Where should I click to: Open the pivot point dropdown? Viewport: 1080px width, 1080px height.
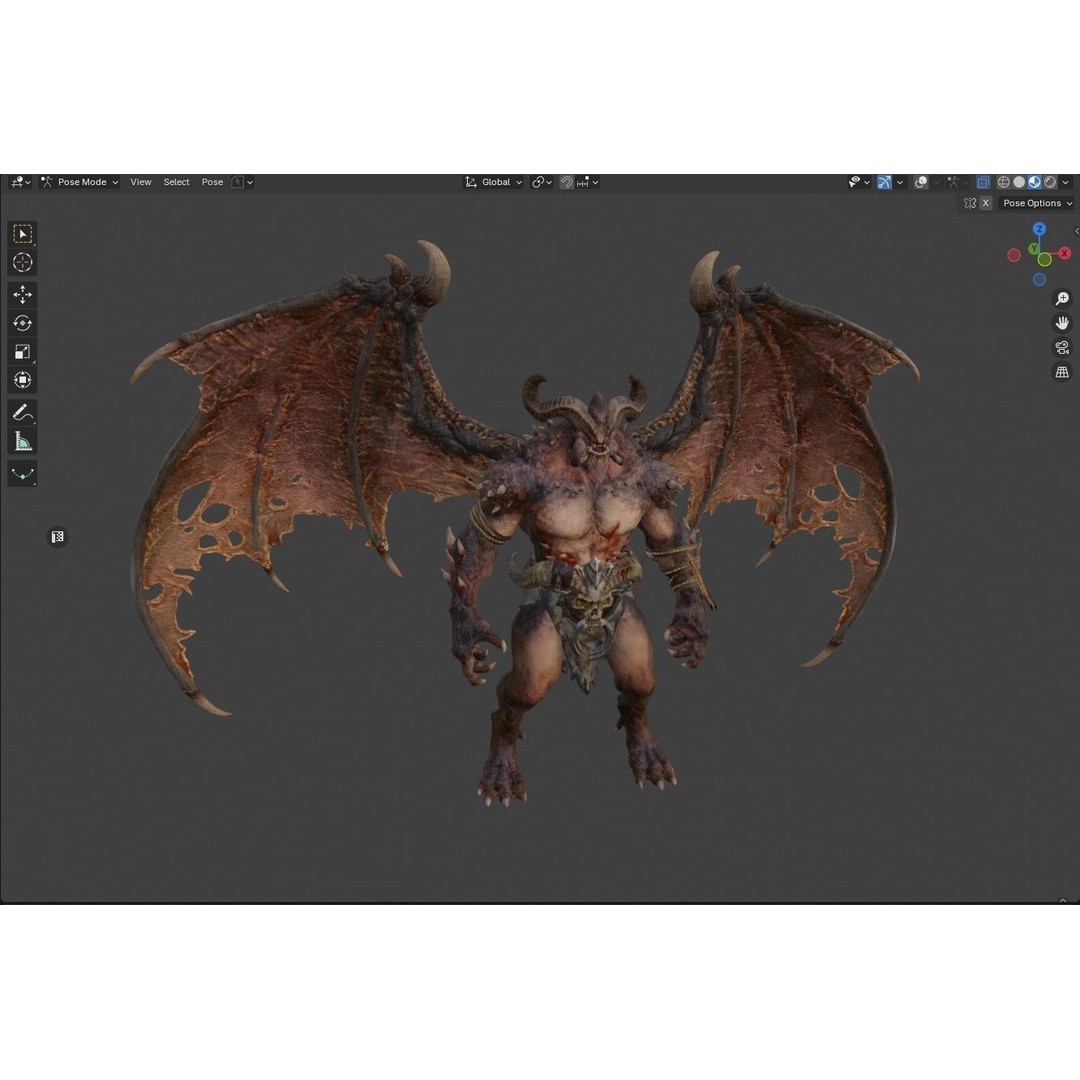542,182
